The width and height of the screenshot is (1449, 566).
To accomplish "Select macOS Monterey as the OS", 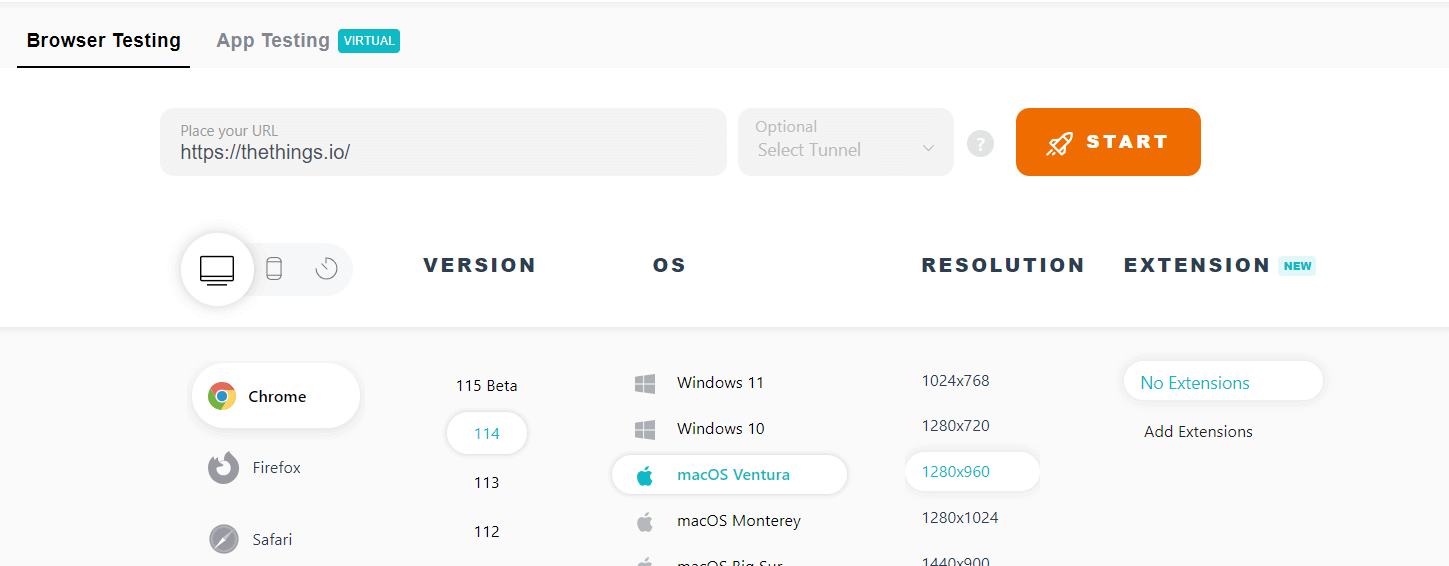I will (x=738, y=520).
